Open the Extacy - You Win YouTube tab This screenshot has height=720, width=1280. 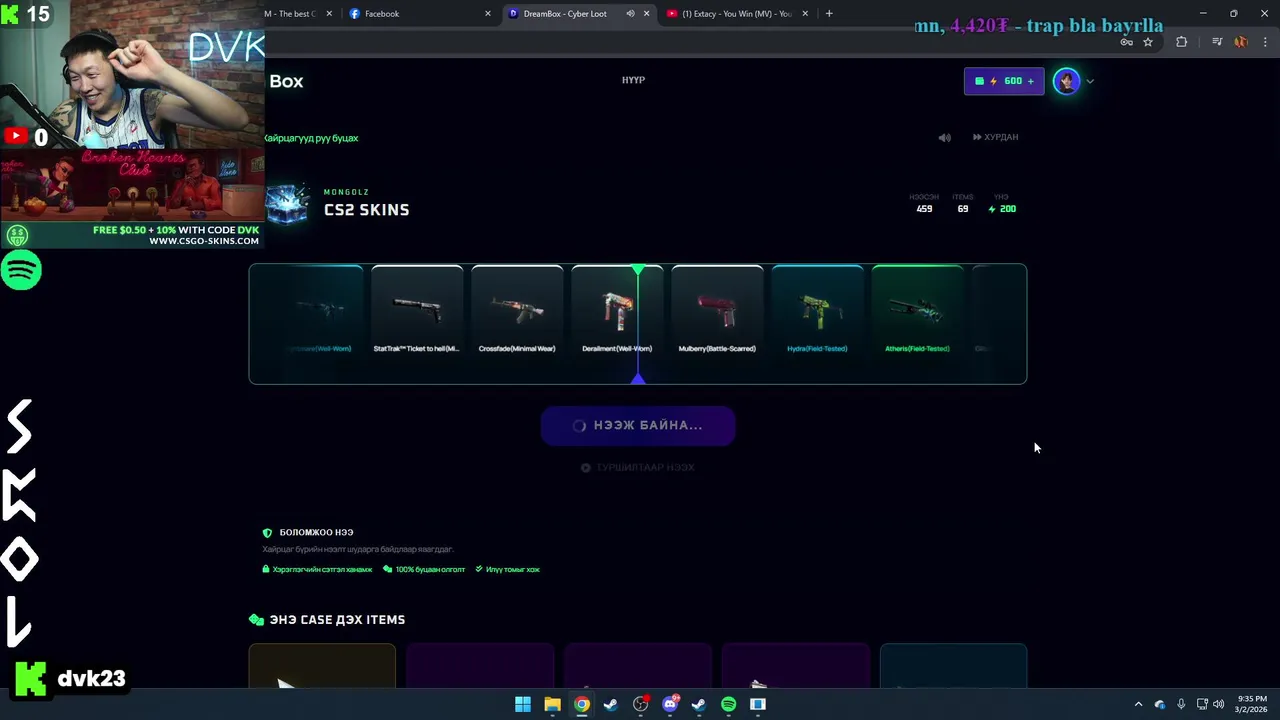coord(738,14)
